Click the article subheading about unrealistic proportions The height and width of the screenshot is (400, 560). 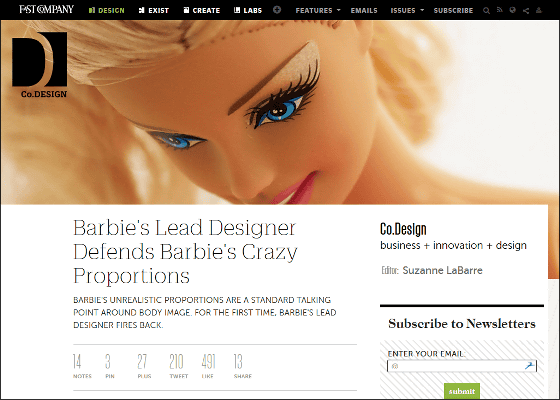205,312
